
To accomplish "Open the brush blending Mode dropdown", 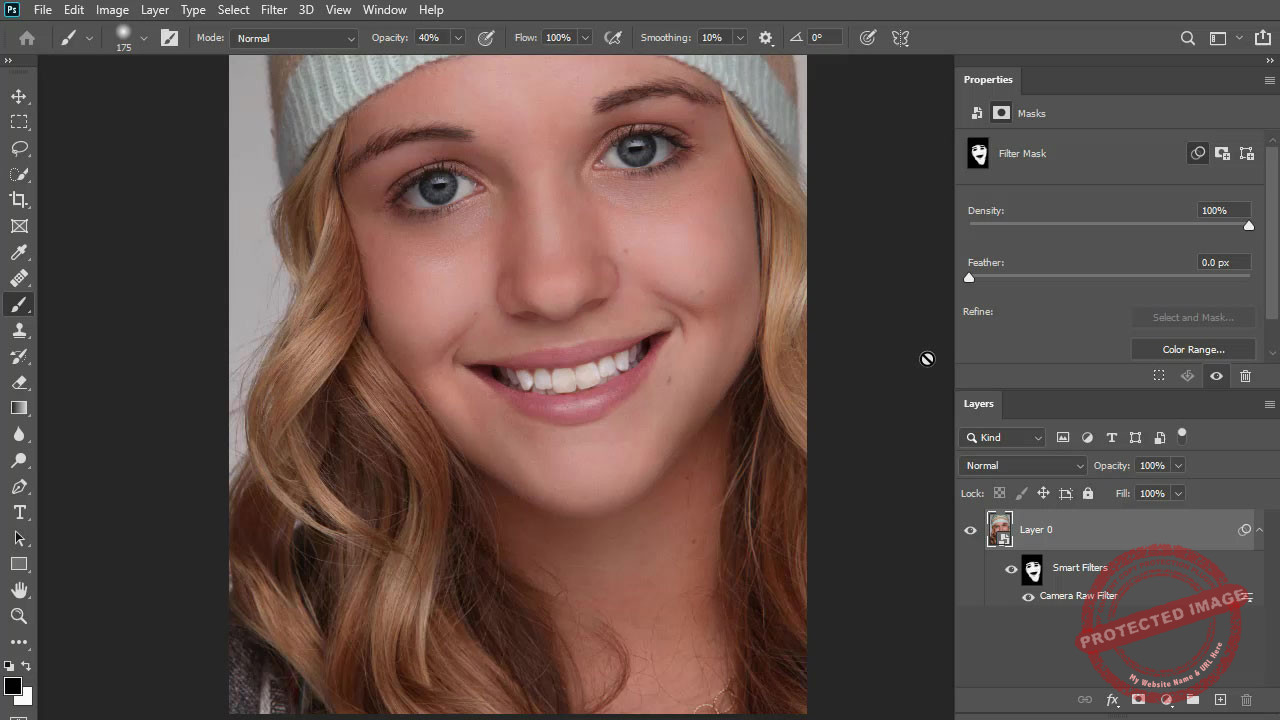I will click(293, 38).
